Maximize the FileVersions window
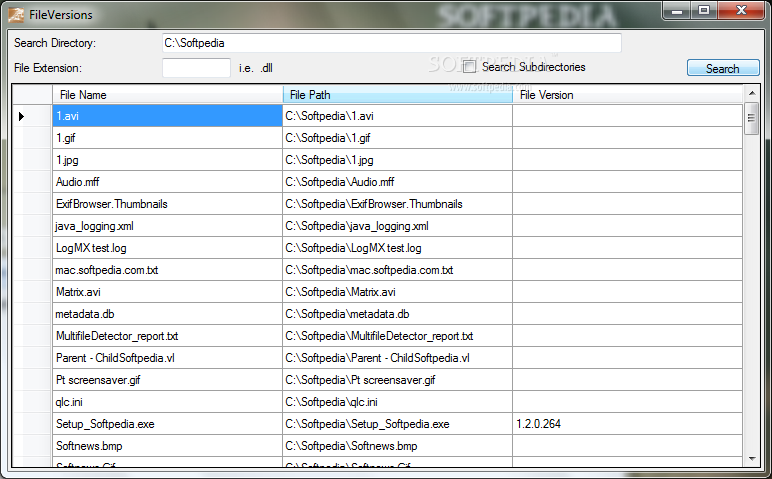772x479 pixels. [704, 10]
